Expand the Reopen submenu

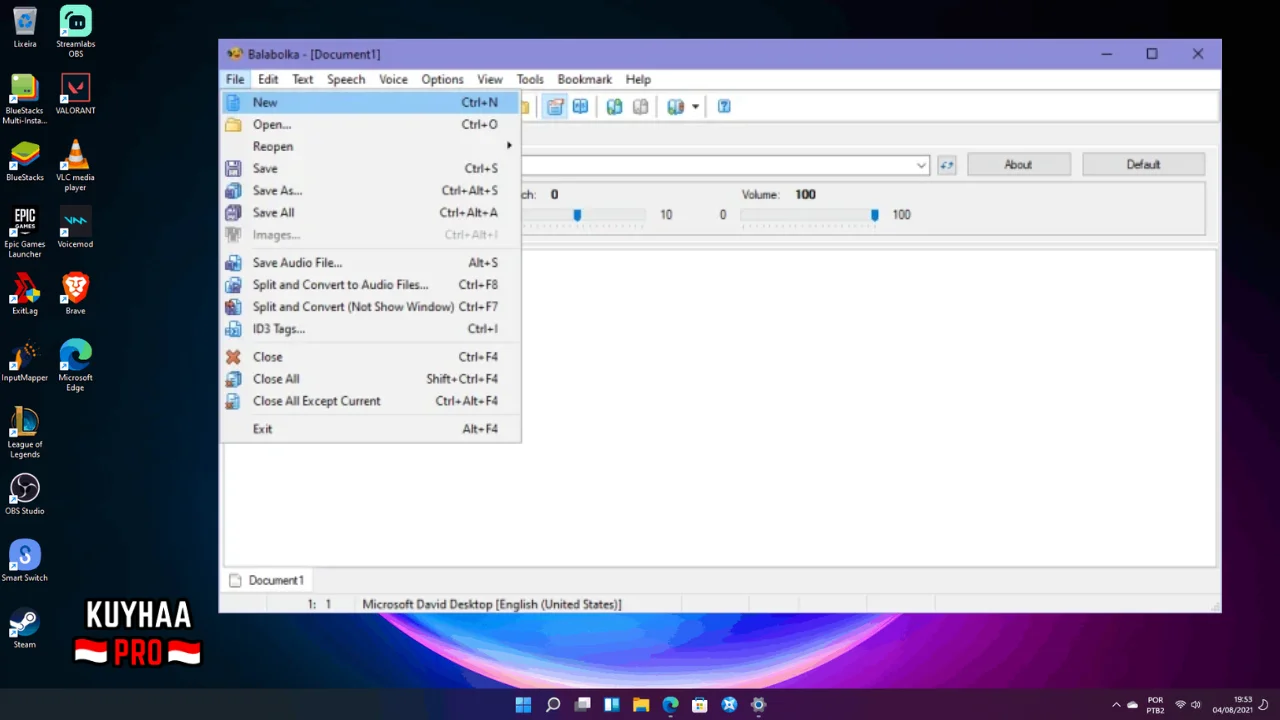(371, 146)
